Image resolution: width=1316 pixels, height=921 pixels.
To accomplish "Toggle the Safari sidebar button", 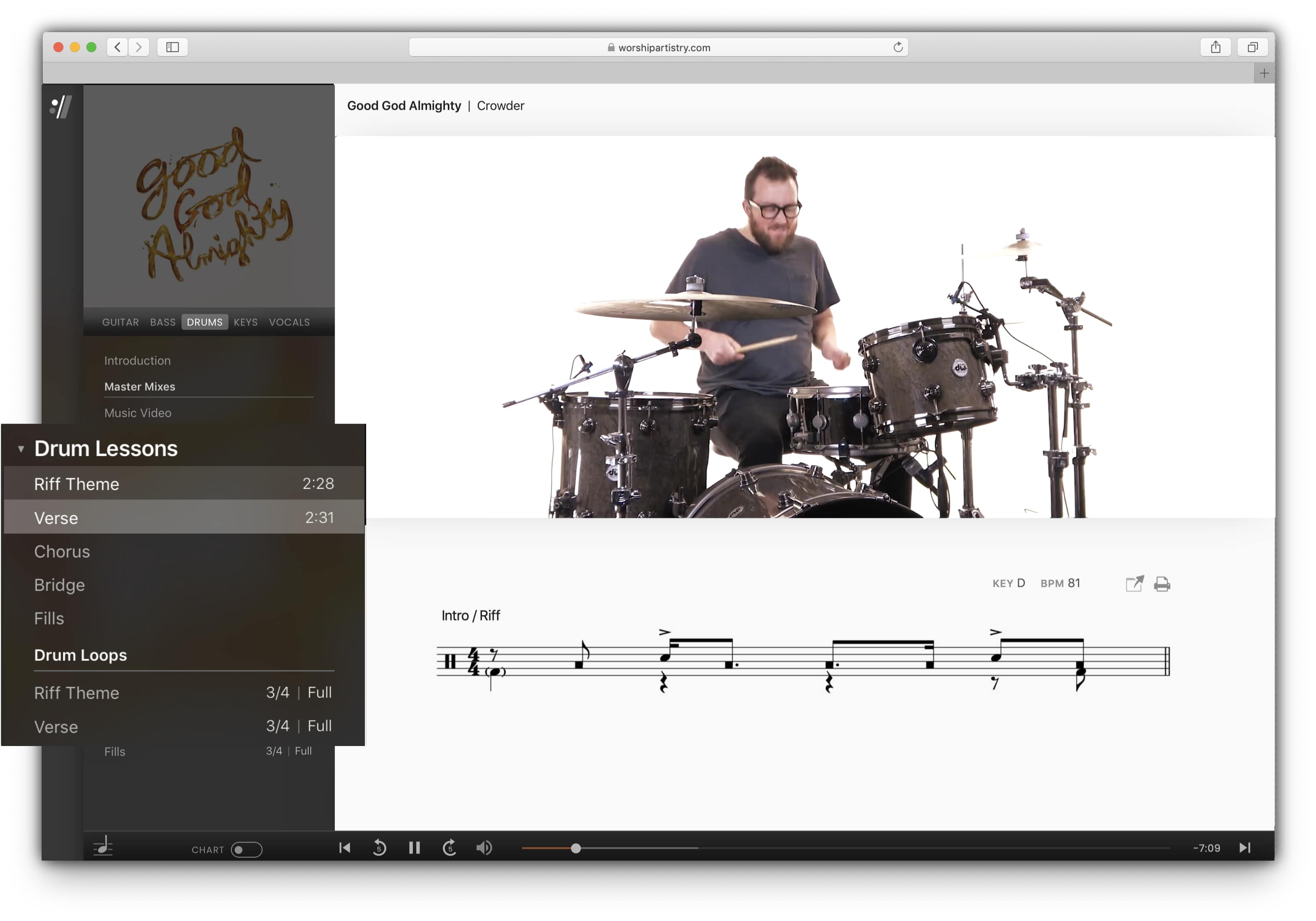I will (172, 47).
